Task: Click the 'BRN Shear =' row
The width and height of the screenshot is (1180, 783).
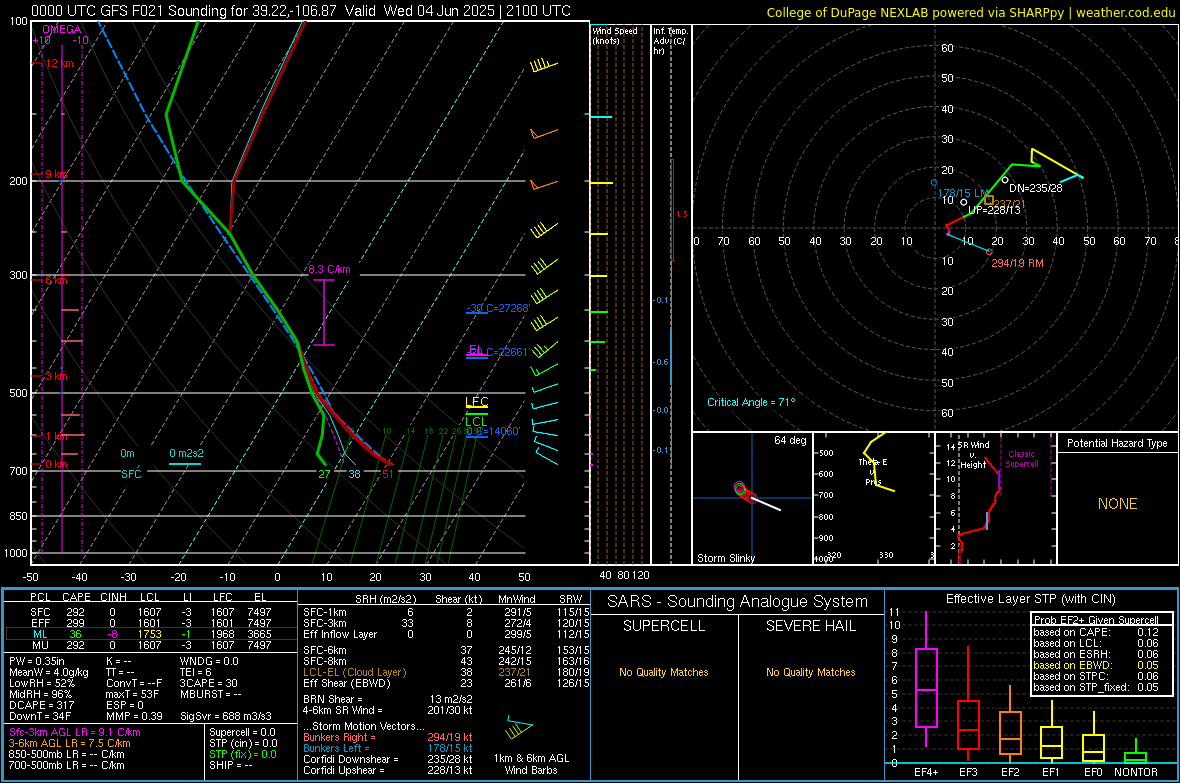Action: point(388,699)
